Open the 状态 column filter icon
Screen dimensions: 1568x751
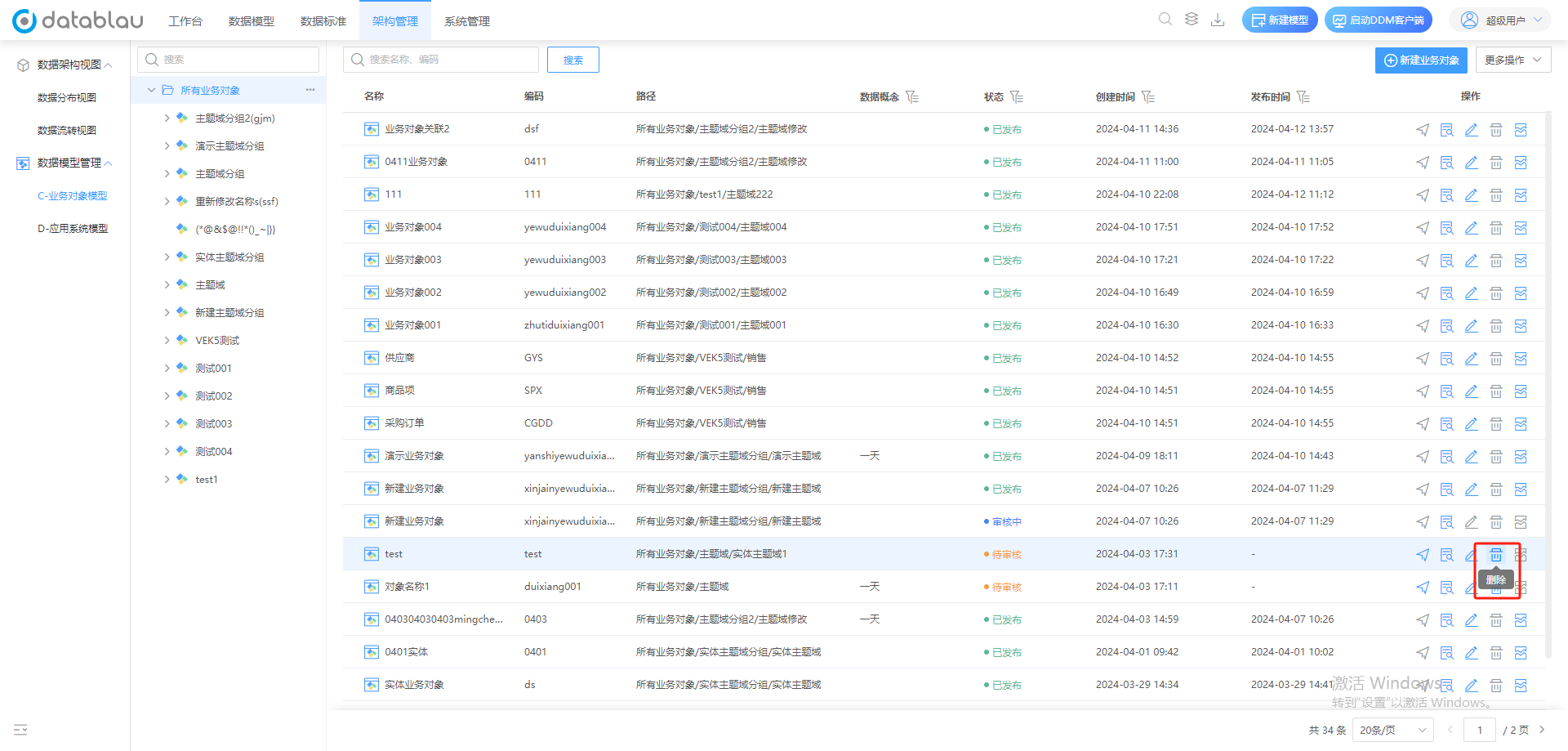click(1017, 97)
